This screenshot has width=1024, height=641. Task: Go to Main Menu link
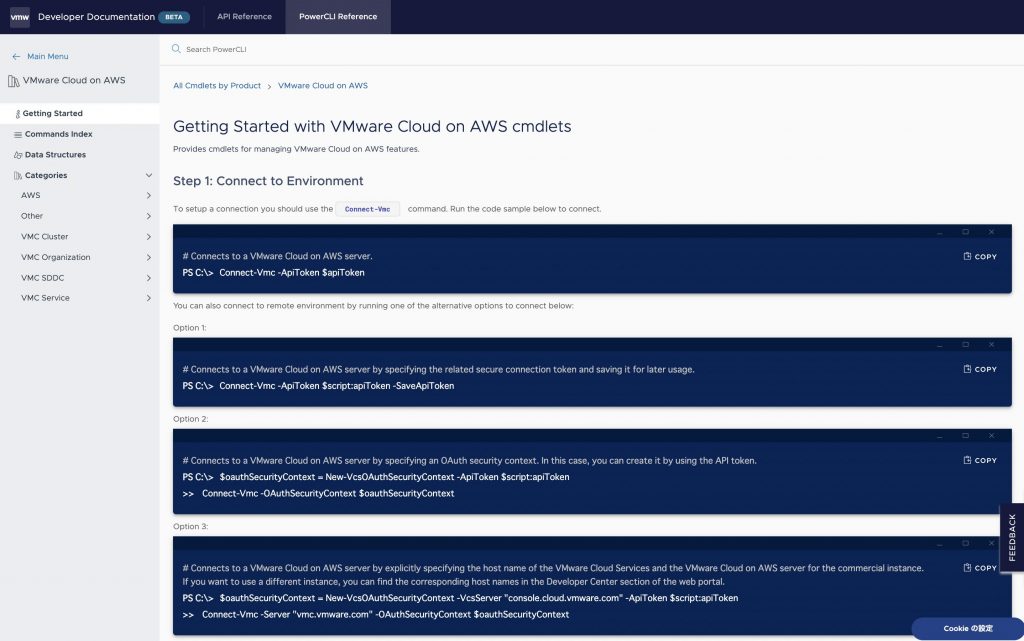point(48,57)
